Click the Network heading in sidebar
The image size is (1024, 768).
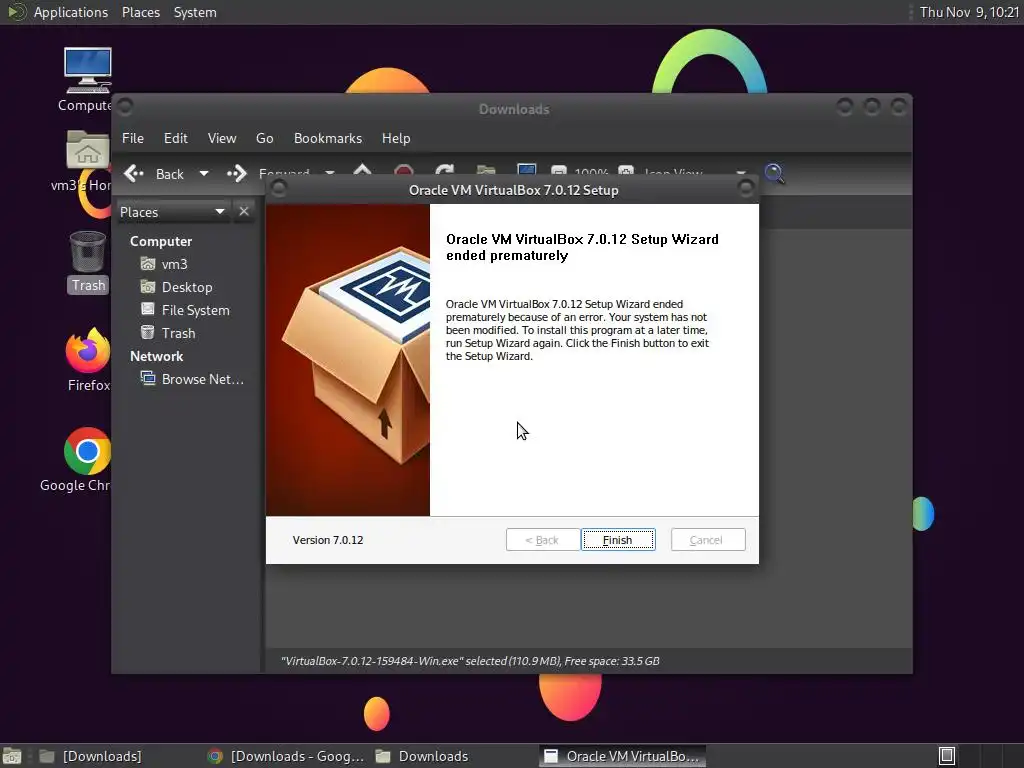tap(156, 356)
